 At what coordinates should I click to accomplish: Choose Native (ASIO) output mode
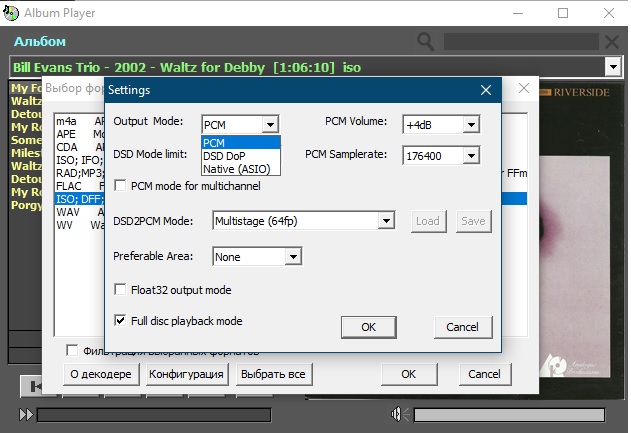241,169
